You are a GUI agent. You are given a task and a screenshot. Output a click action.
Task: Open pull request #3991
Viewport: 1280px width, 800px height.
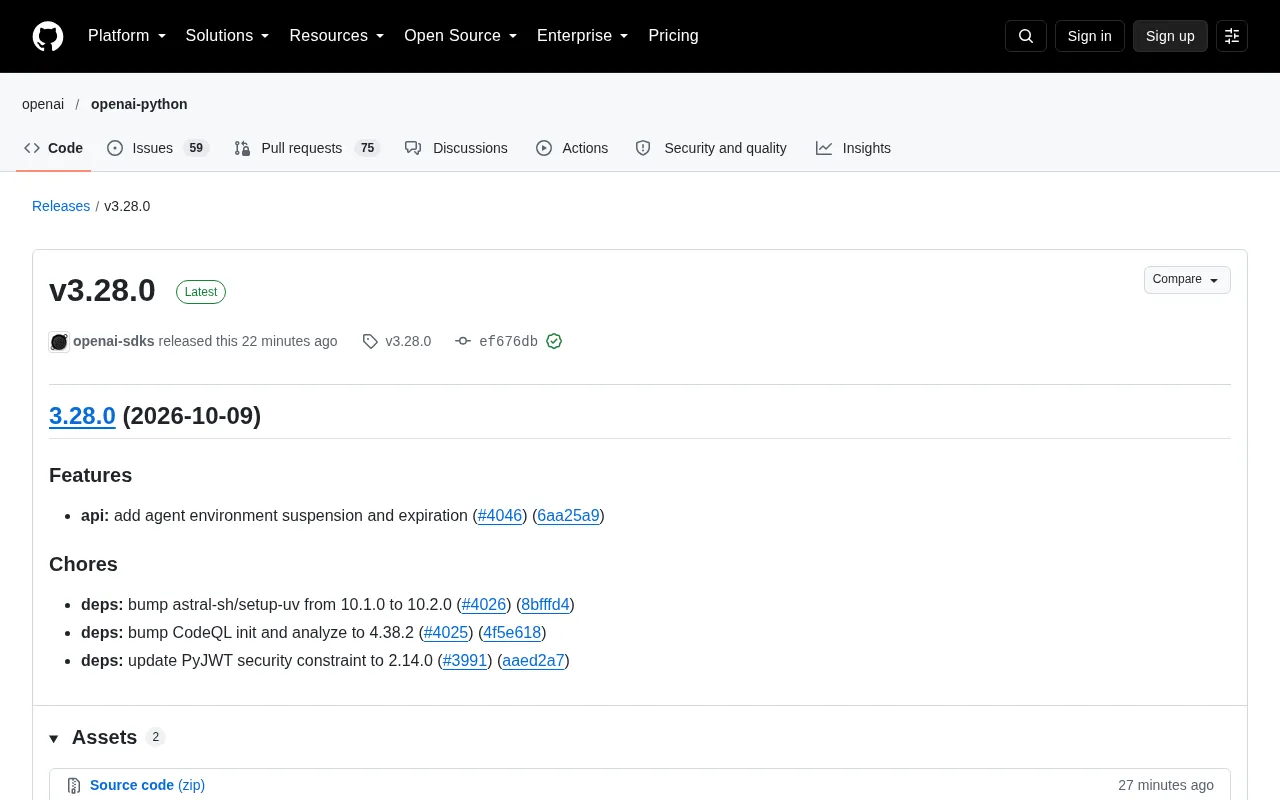[465, 661]
